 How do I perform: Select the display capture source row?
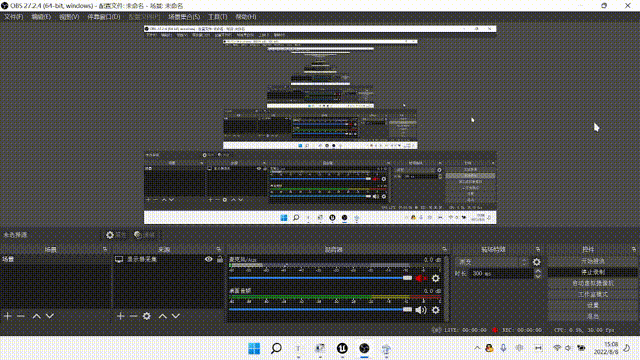tap(169, 259)
